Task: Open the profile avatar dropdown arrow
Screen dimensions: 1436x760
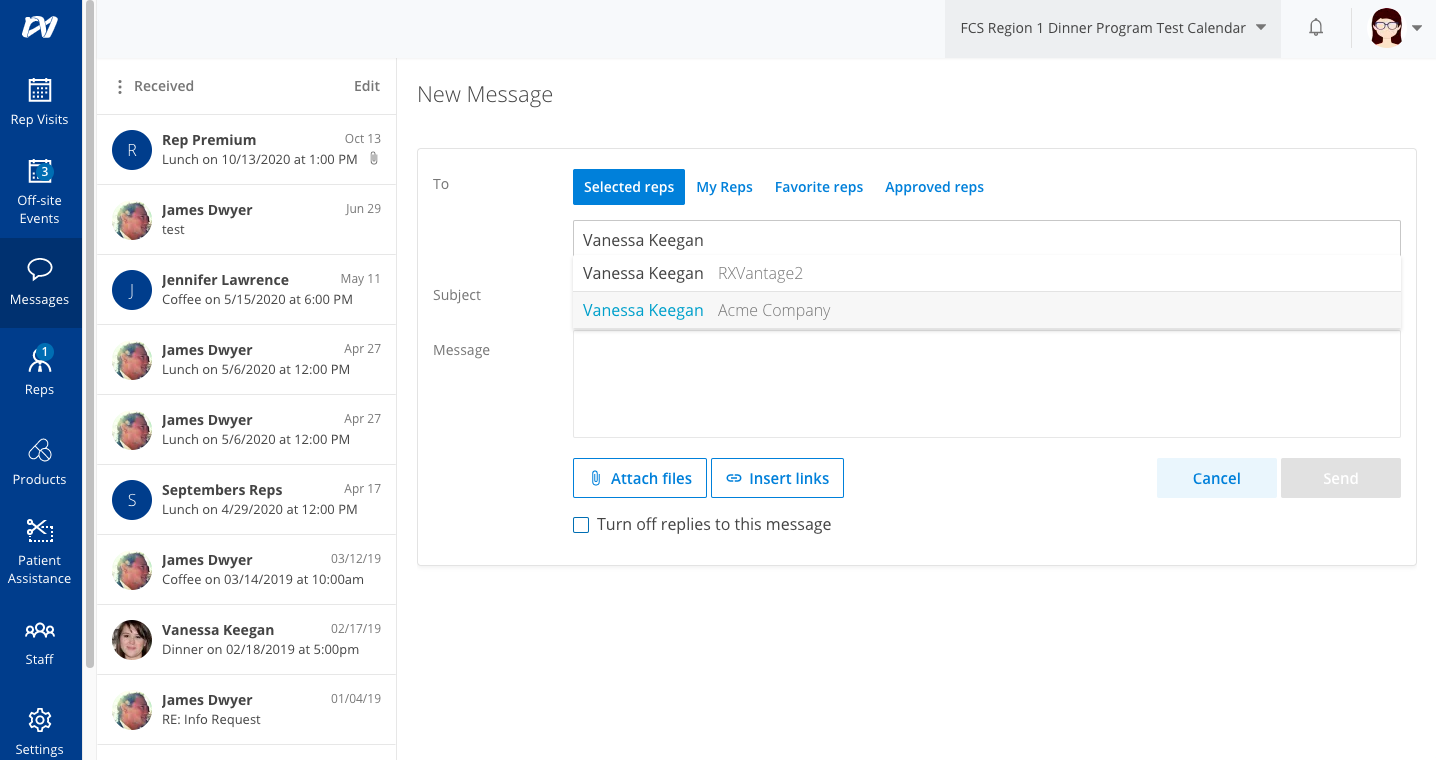Action: point(1419,28)
